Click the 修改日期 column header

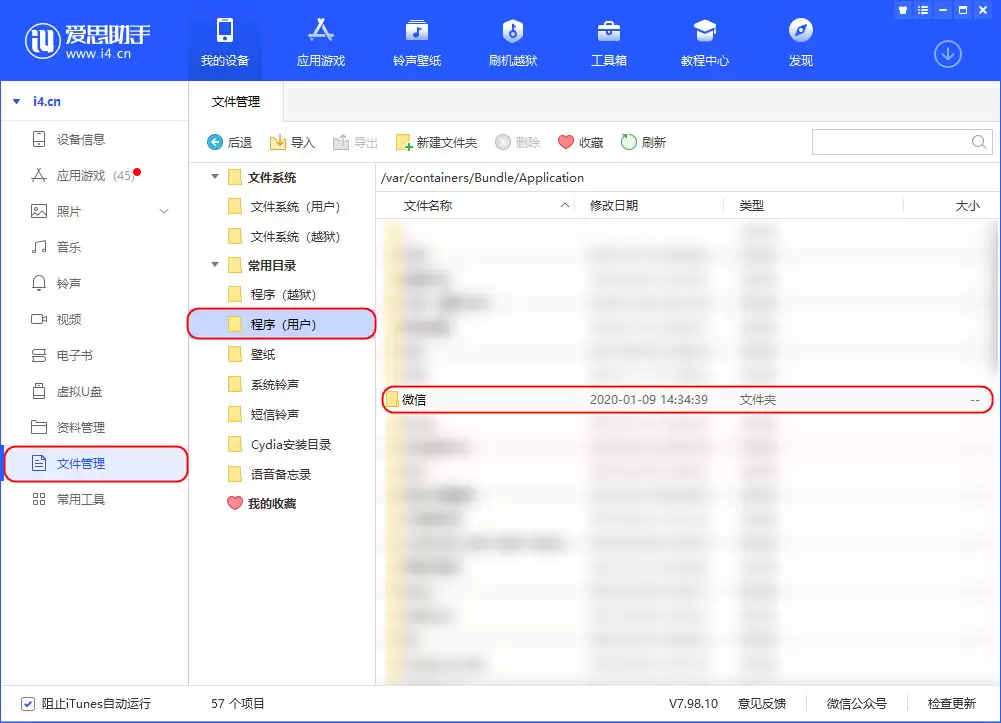(x=613, y=205)
